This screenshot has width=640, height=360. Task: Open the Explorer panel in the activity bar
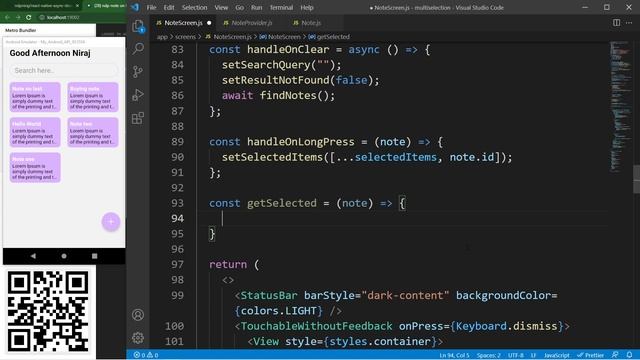click(138, 27)
